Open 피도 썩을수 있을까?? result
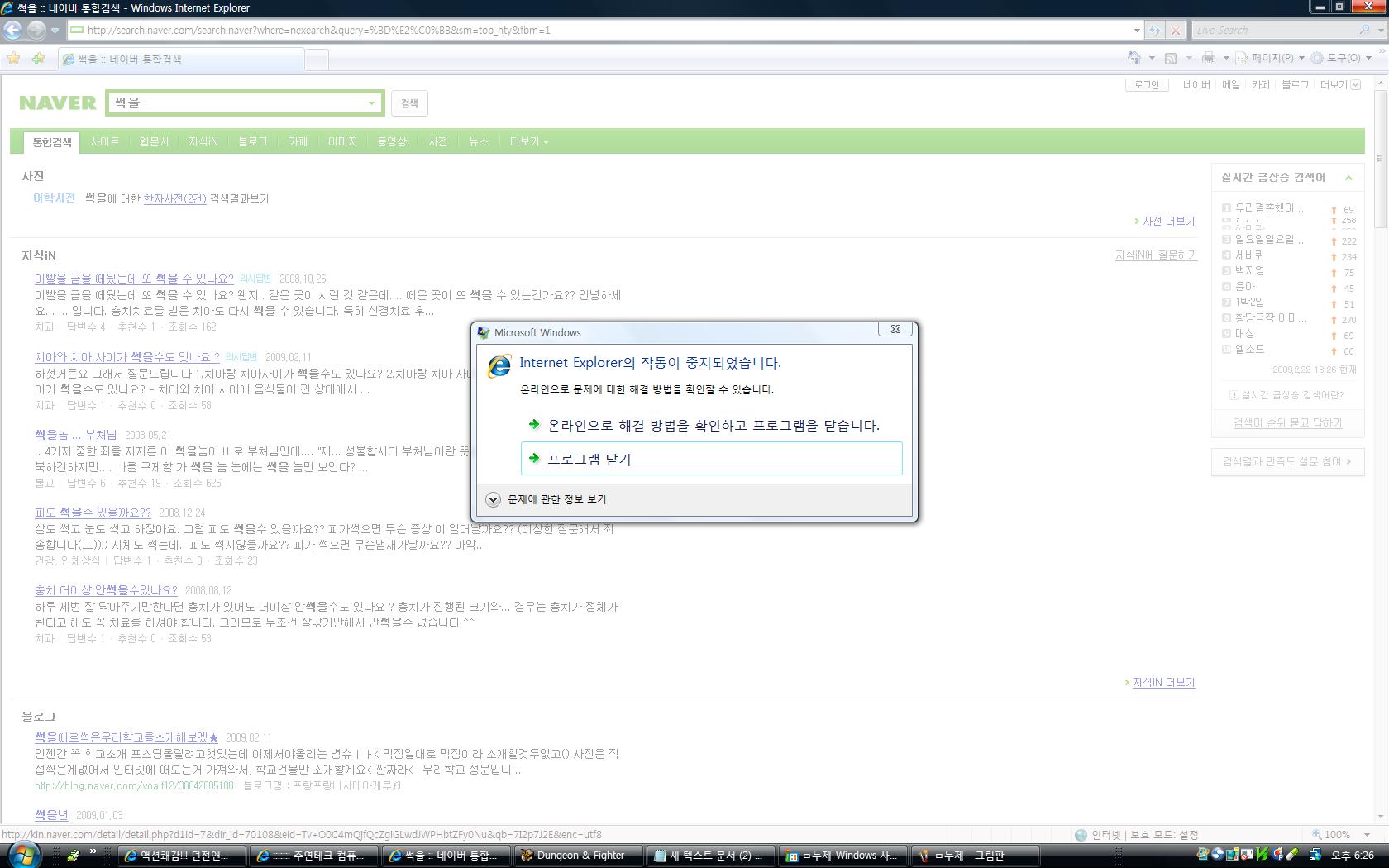 (93, 513)
